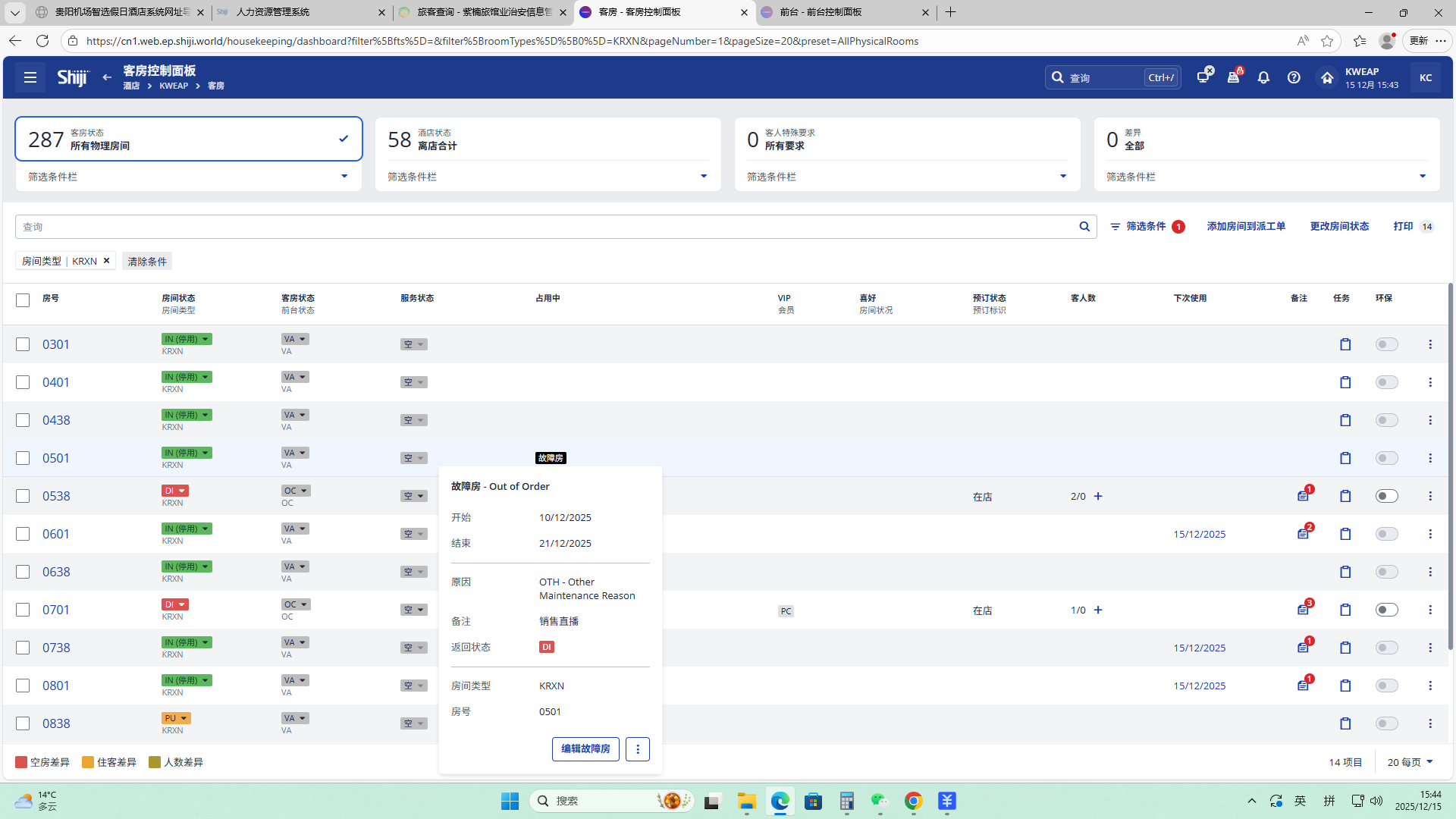Click the 编辑故障房 button
1456x819 pixels.
585,748
